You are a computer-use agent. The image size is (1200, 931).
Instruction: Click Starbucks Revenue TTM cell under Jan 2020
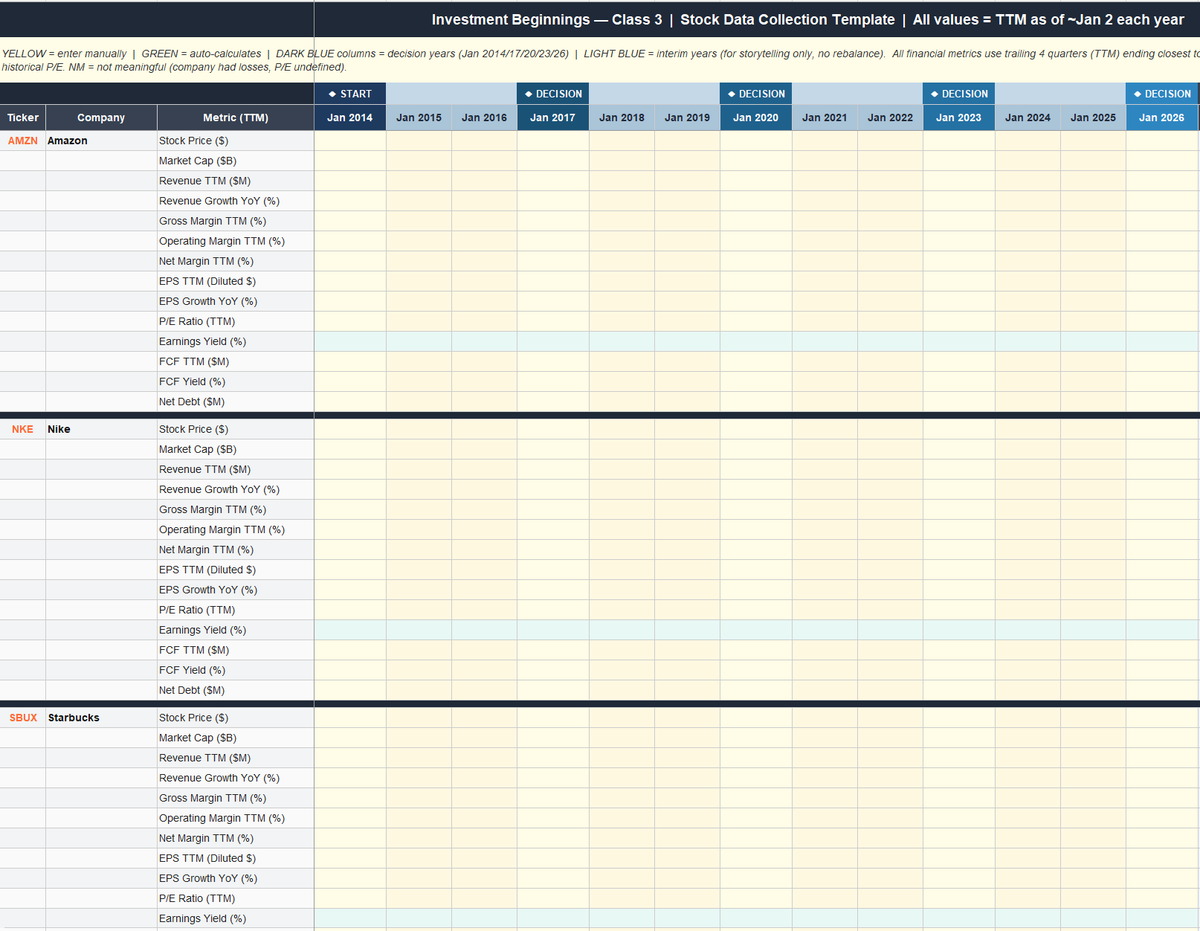pyautogui.click(x=756, y=758)
